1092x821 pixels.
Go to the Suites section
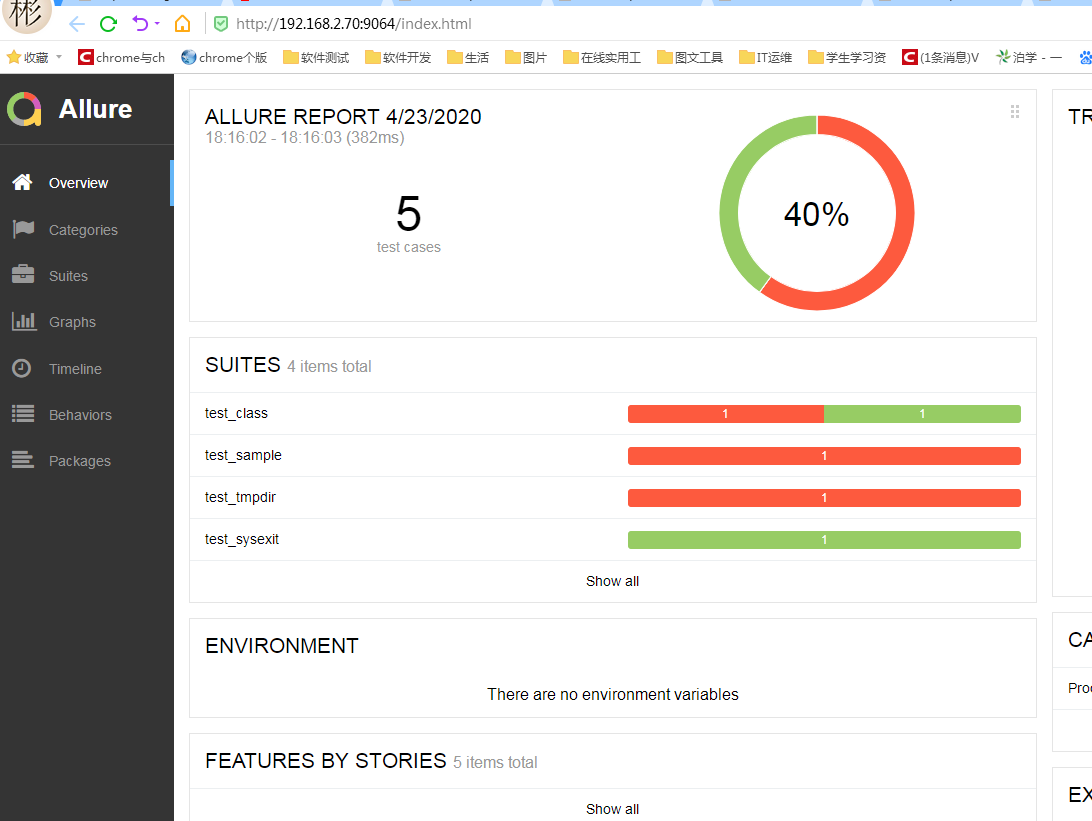pyautogui.click(x=86, y=276)
